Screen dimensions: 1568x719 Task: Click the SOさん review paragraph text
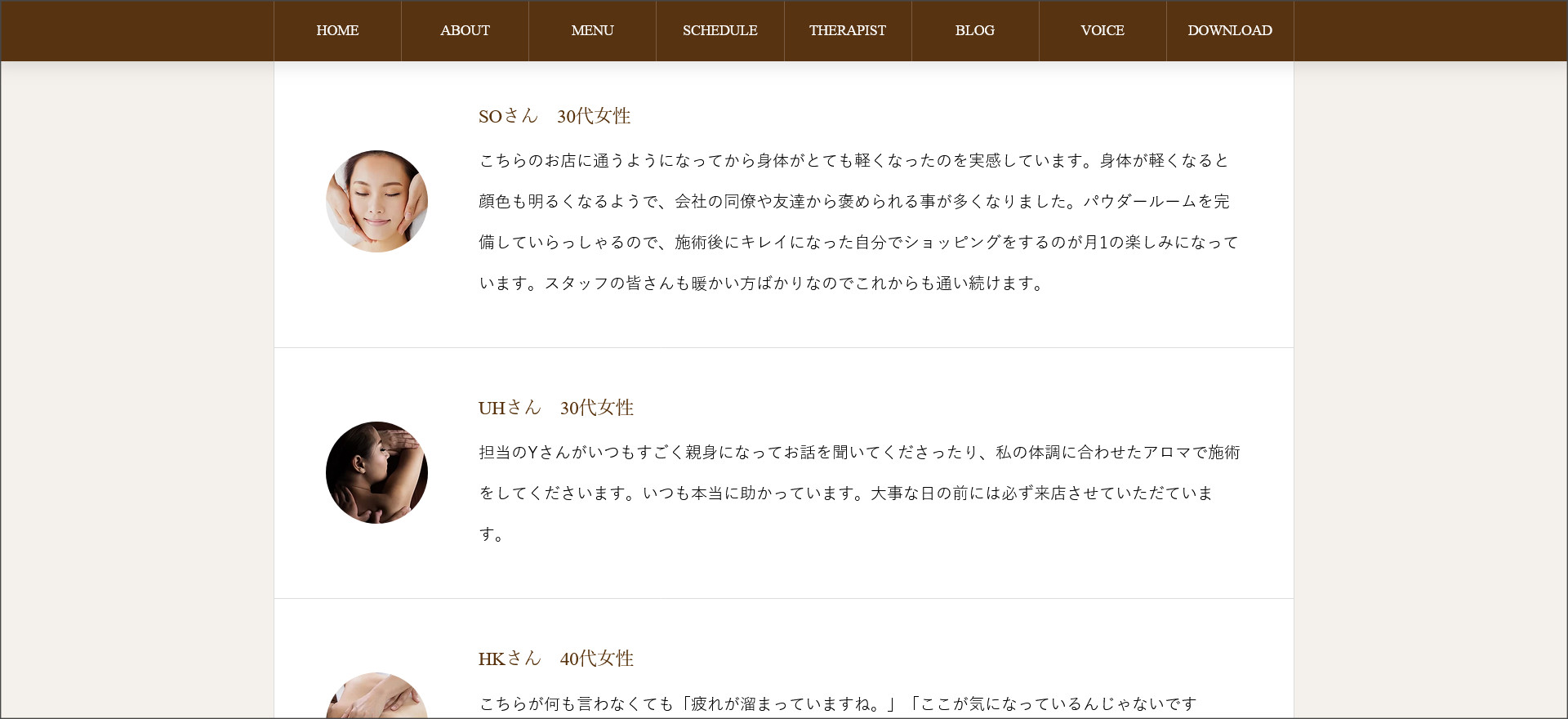coord(857,222)
